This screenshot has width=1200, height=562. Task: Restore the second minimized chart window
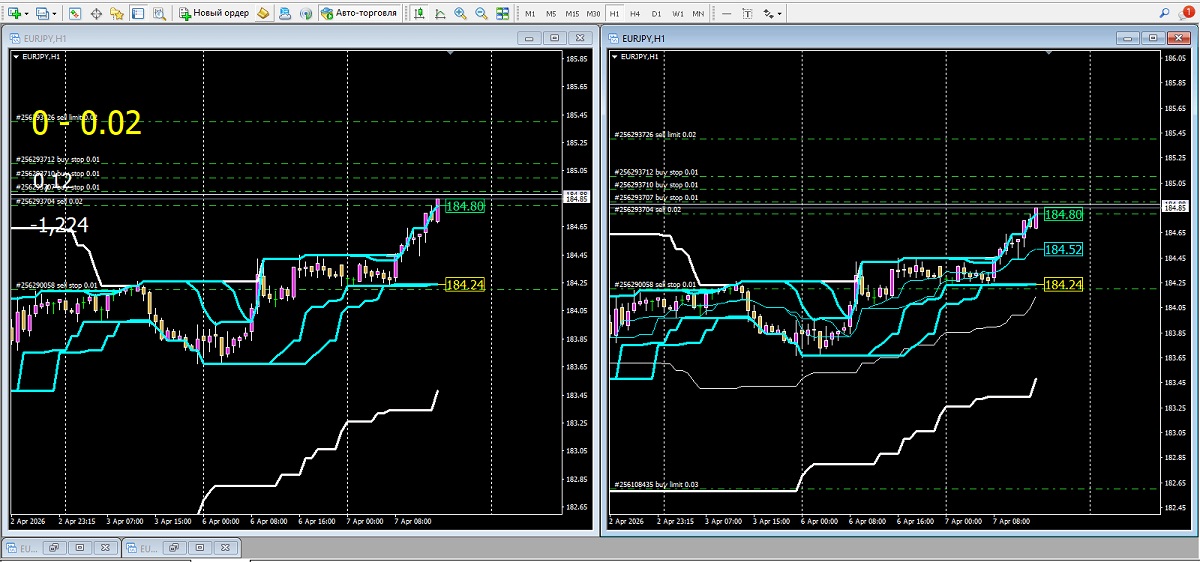[174, 548]
